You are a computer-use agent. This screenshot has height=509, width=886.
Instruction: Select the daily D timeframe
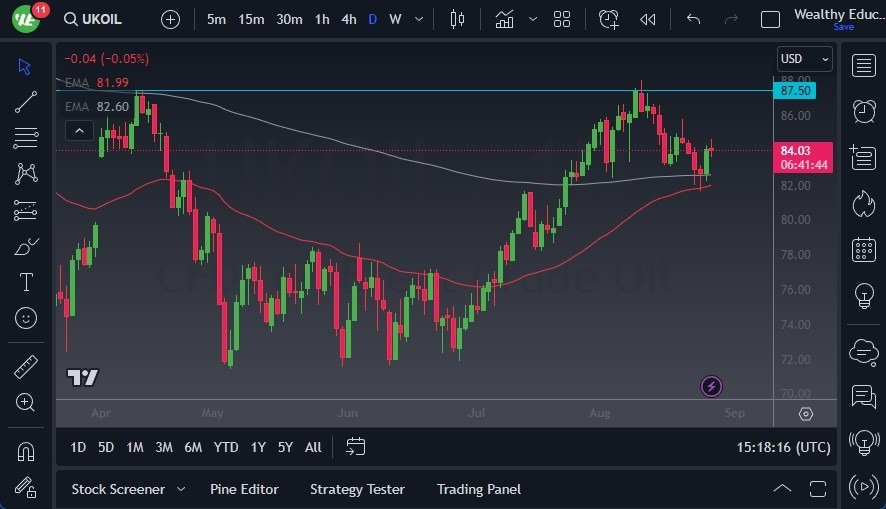pyautogui.click(x=372, y=20)
